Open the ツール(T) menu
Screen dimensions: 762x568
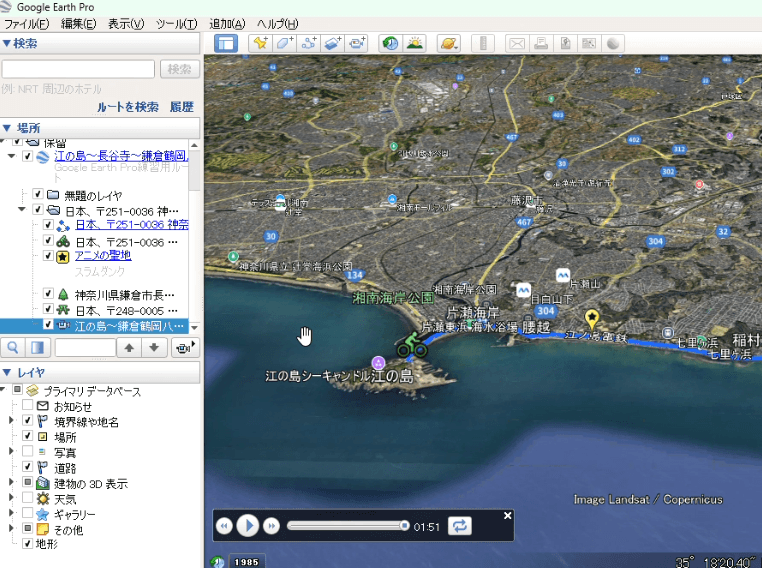click(x=177, y=23)
